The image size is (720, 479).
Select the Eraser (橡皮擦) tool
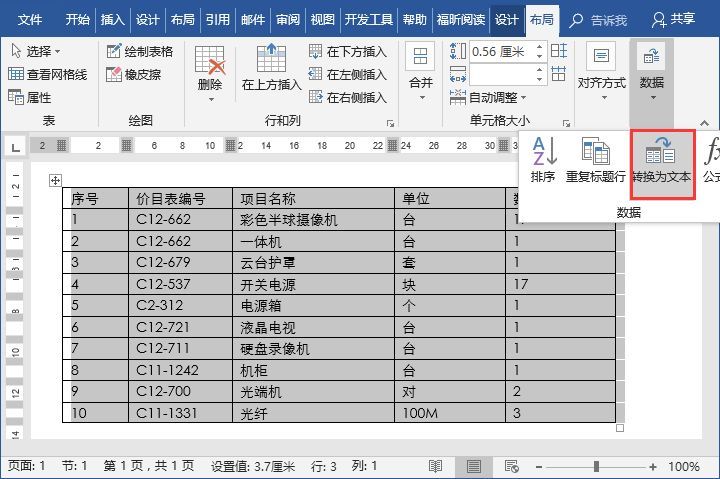pos(134,74)
